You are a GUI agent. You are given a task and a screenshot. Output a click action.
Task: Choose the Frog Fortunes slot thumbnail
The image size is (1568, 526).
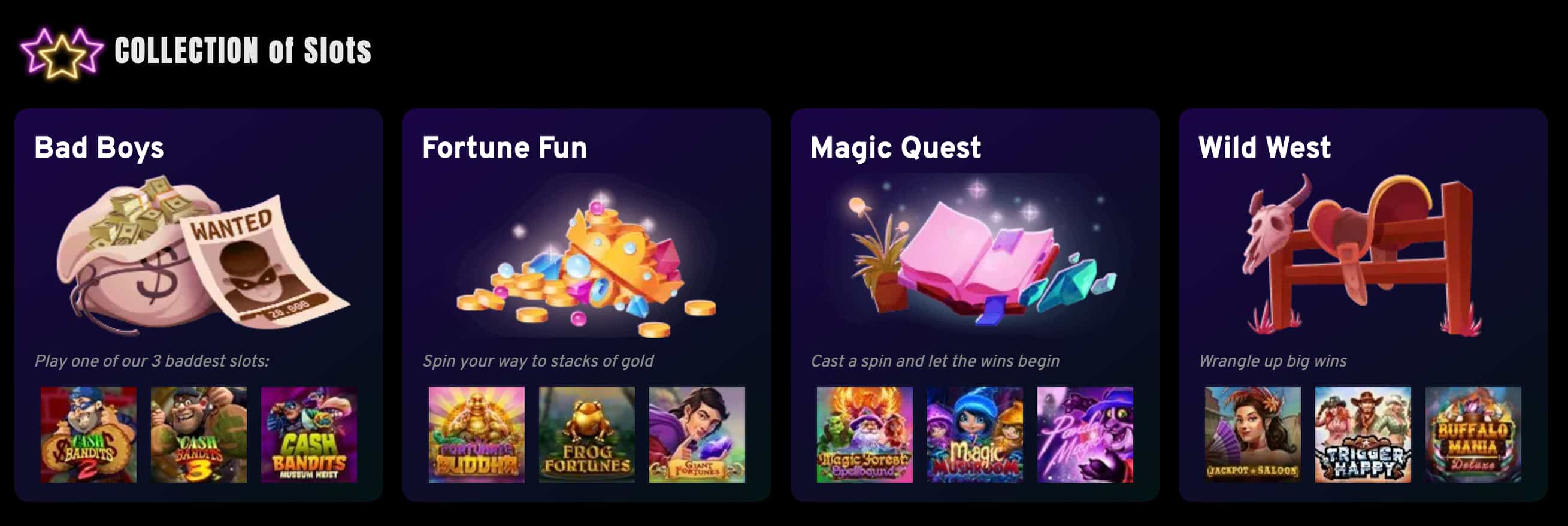(586, 435)
